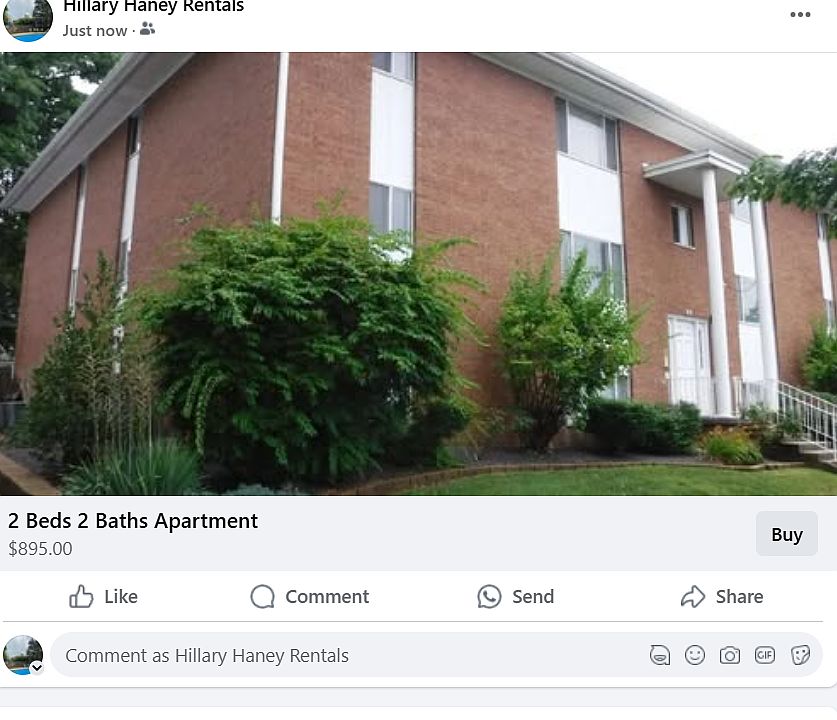This screenshot has width=837, height=720.
Task: Attach a photo with the camera icon
Action: tap(730, 655)
